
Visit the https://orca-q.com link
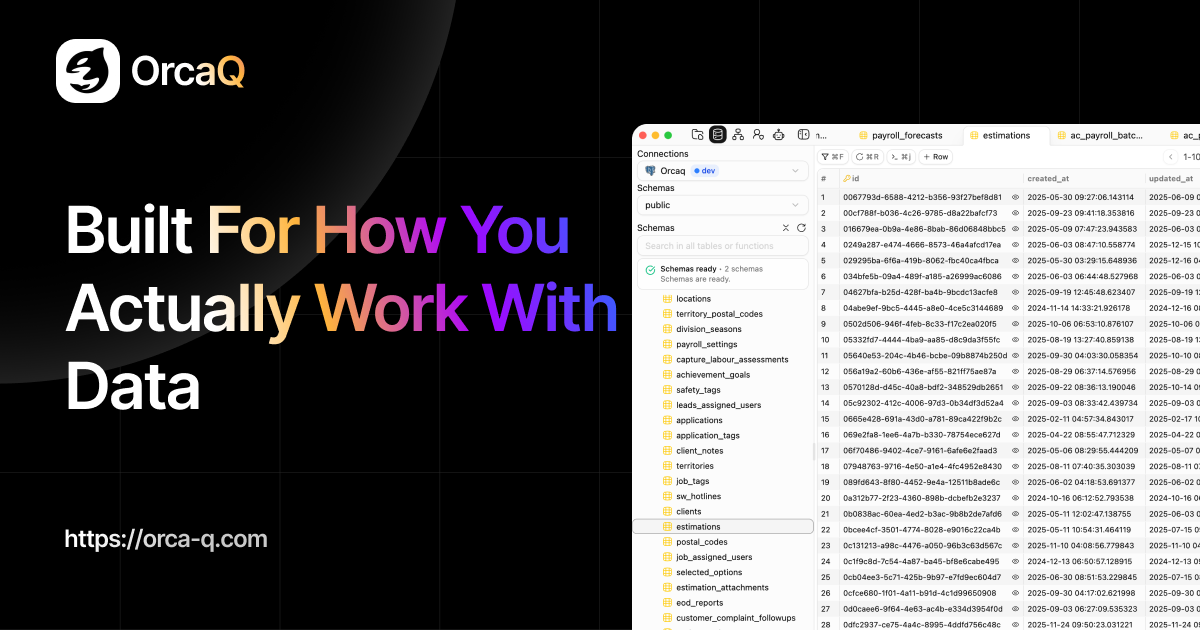point(166,539)
